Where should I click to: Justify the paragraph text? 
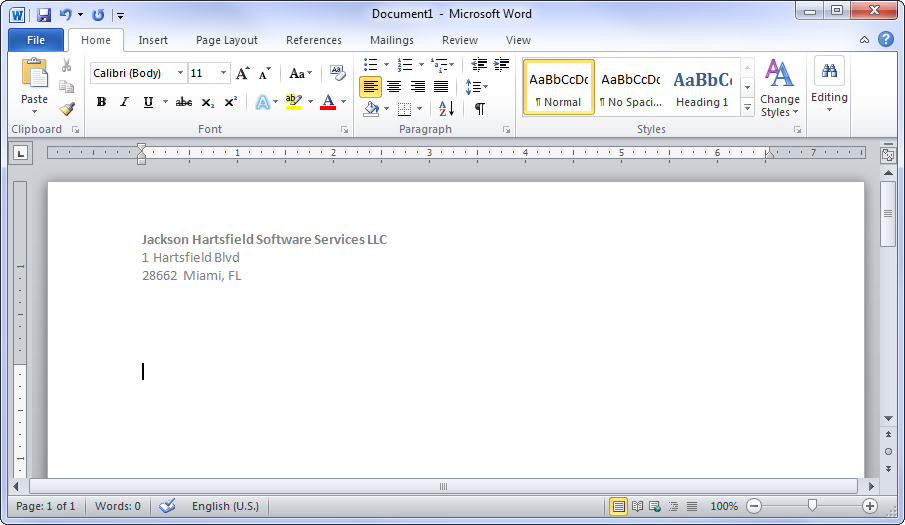coord(441,87)
